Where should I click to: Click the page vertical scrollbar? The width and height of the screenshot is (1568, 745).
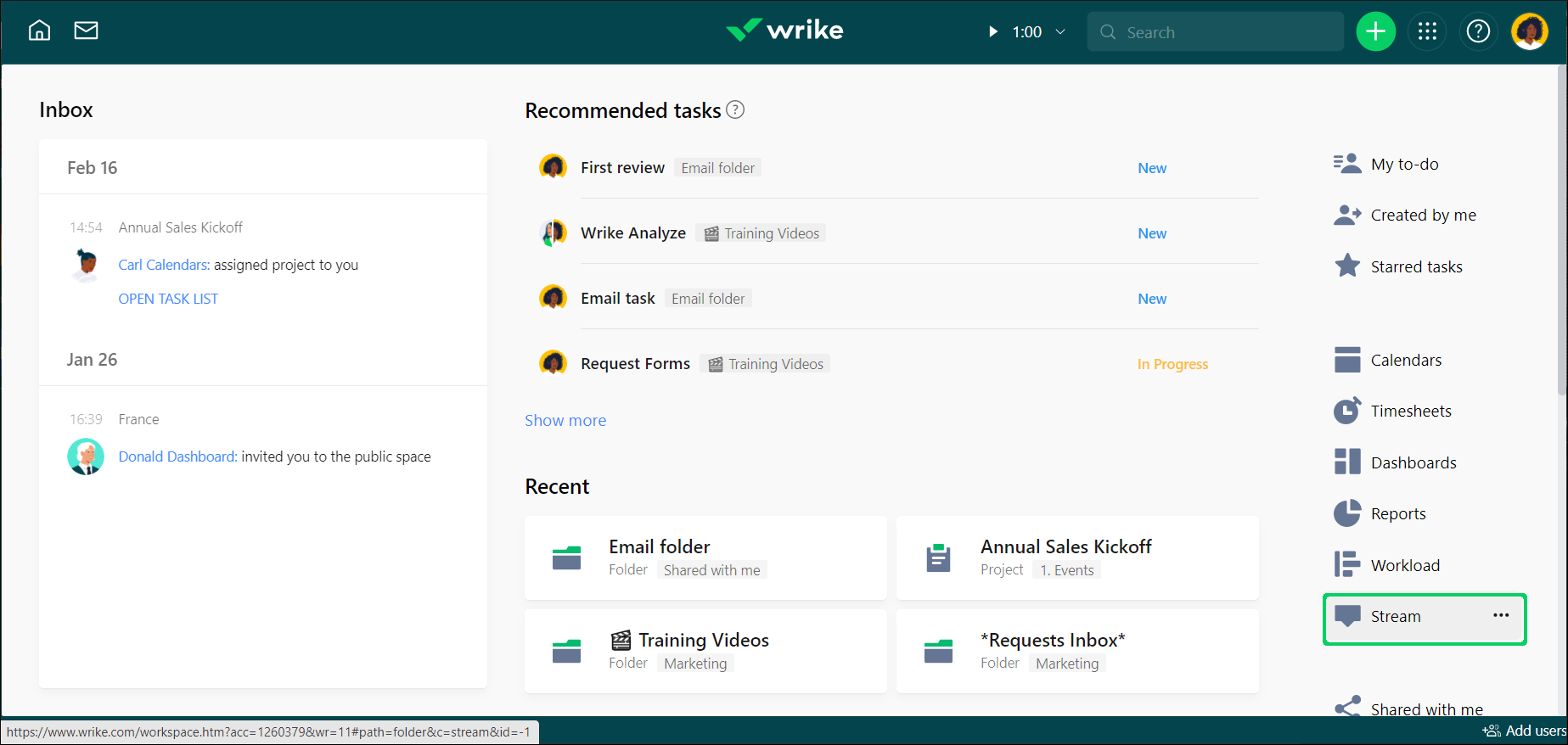coord(1562,229)
